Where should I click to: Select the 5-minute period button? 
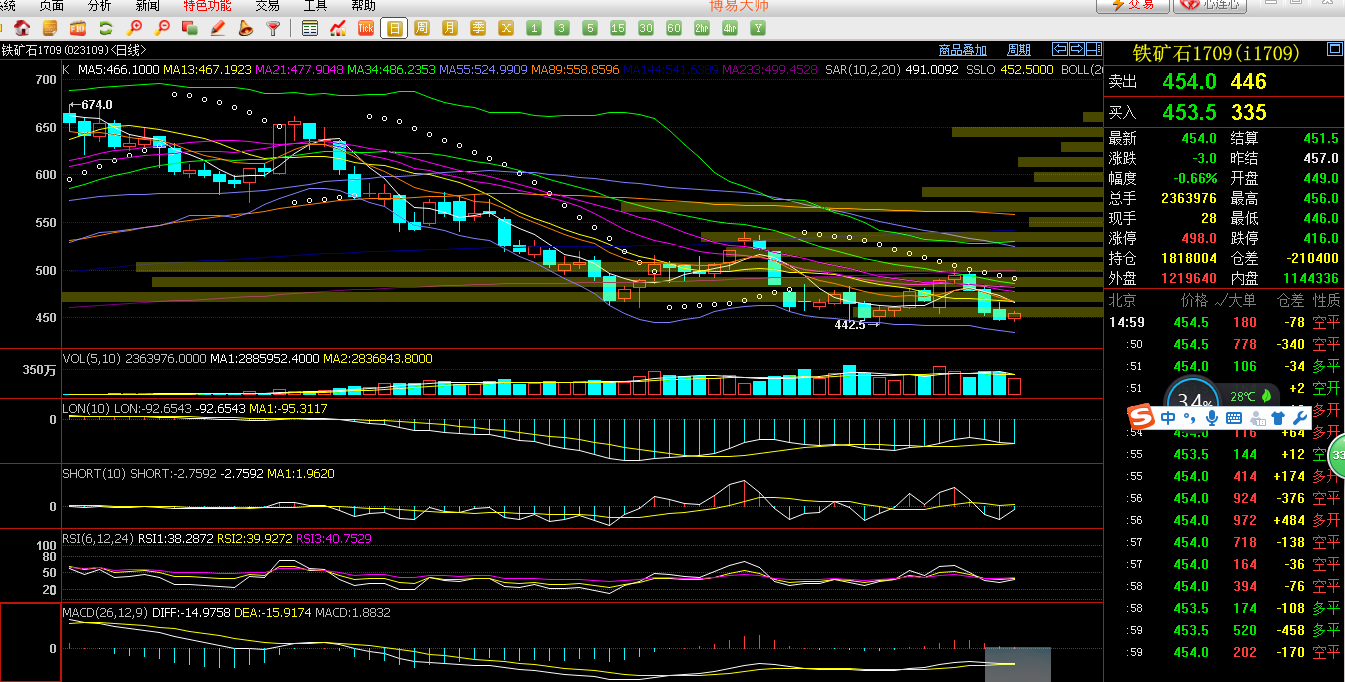[x=591, y=28]
